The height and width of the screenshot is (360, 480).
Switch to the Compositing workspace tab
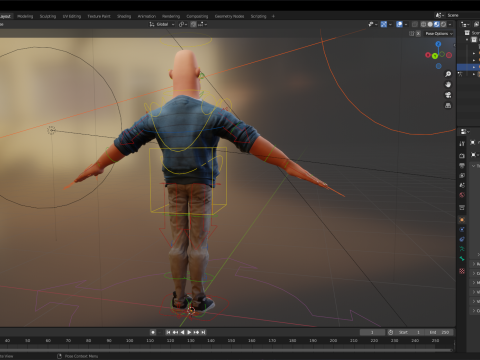(197, 16)
